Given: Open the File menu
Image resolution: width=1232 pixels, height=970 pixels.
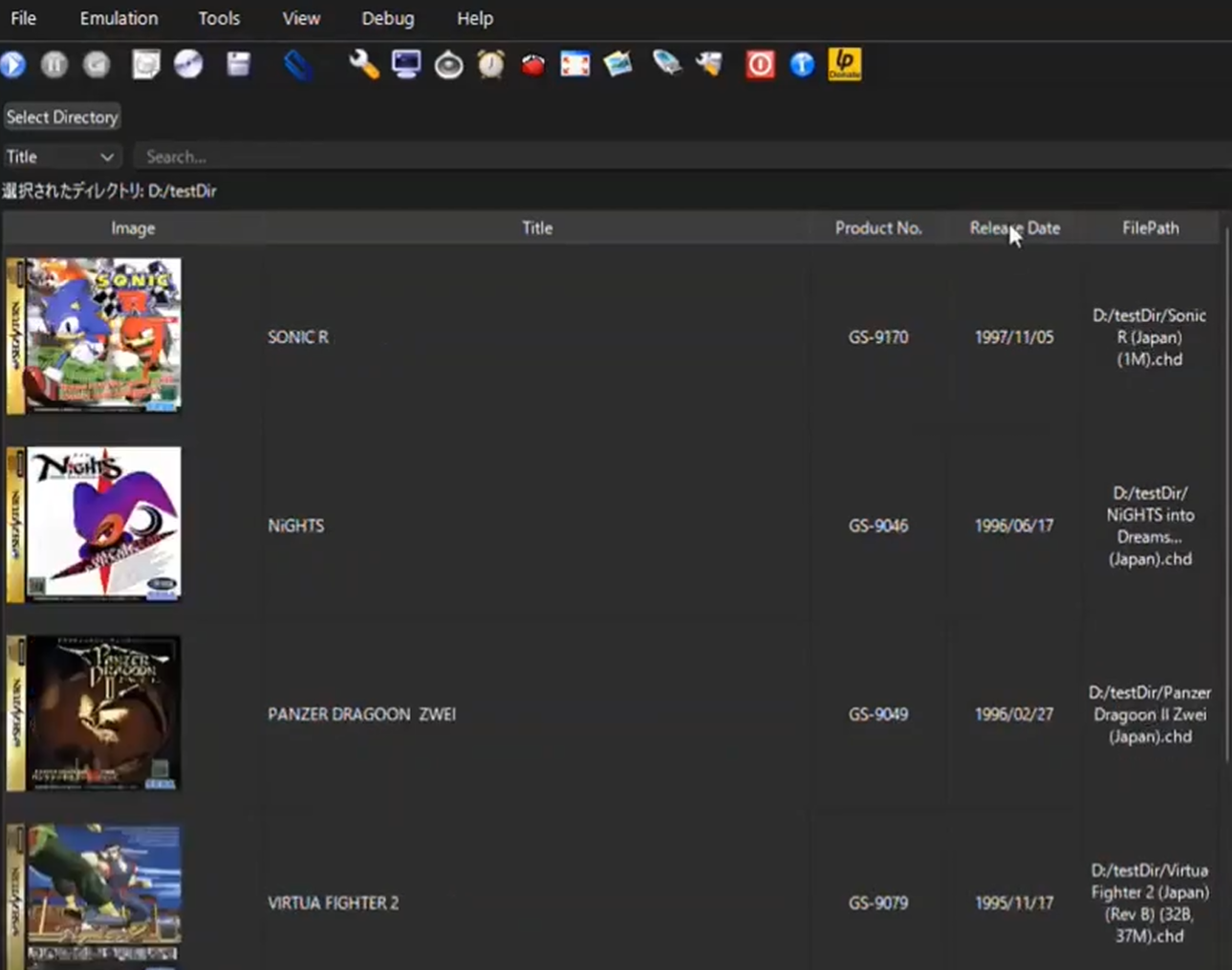Looking at the screenshot, I should pyautogui.click(x=23, y=18).
